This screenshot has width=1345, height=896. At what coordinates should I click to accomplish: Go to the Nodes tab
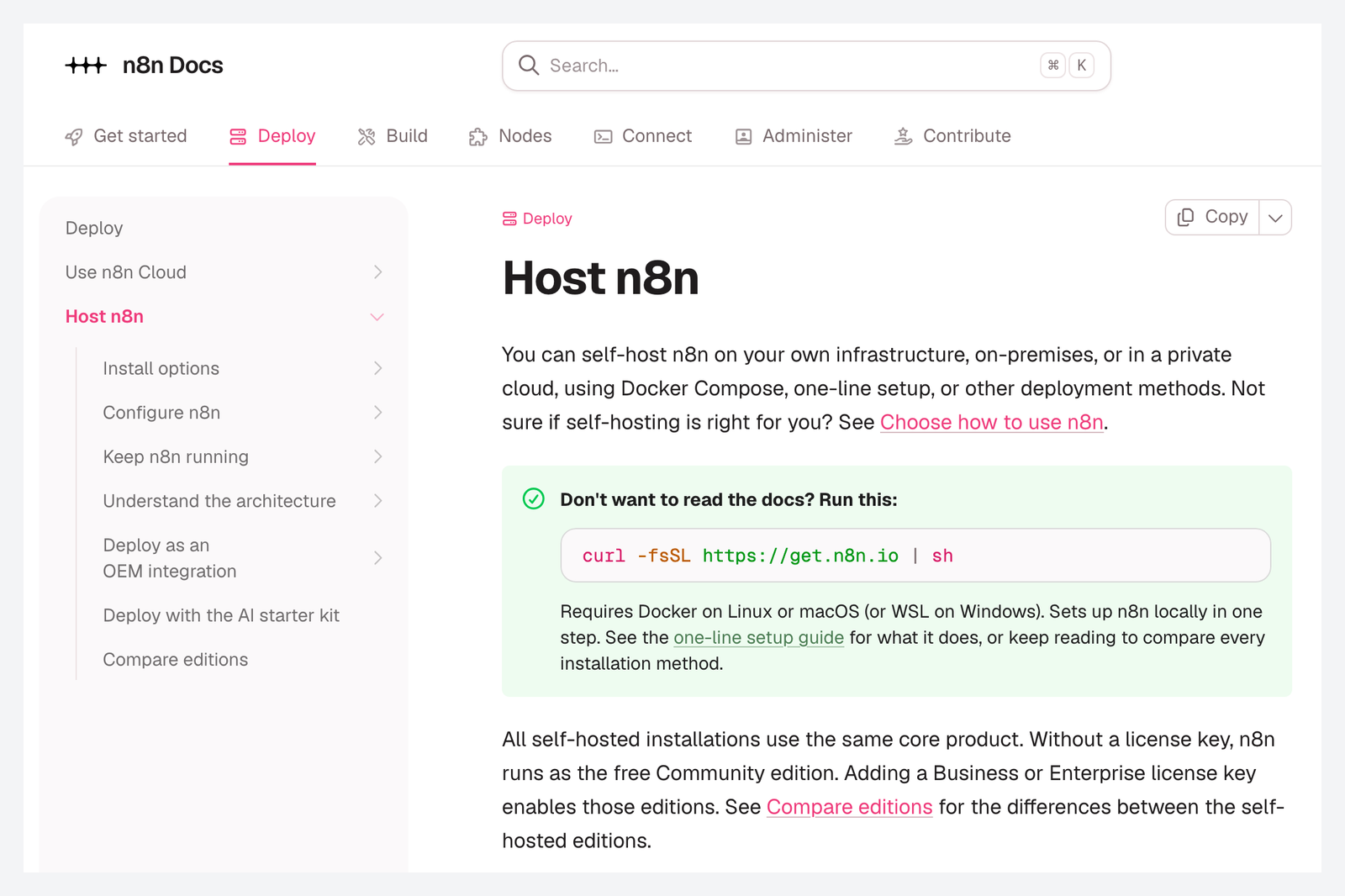pos(510,136)
